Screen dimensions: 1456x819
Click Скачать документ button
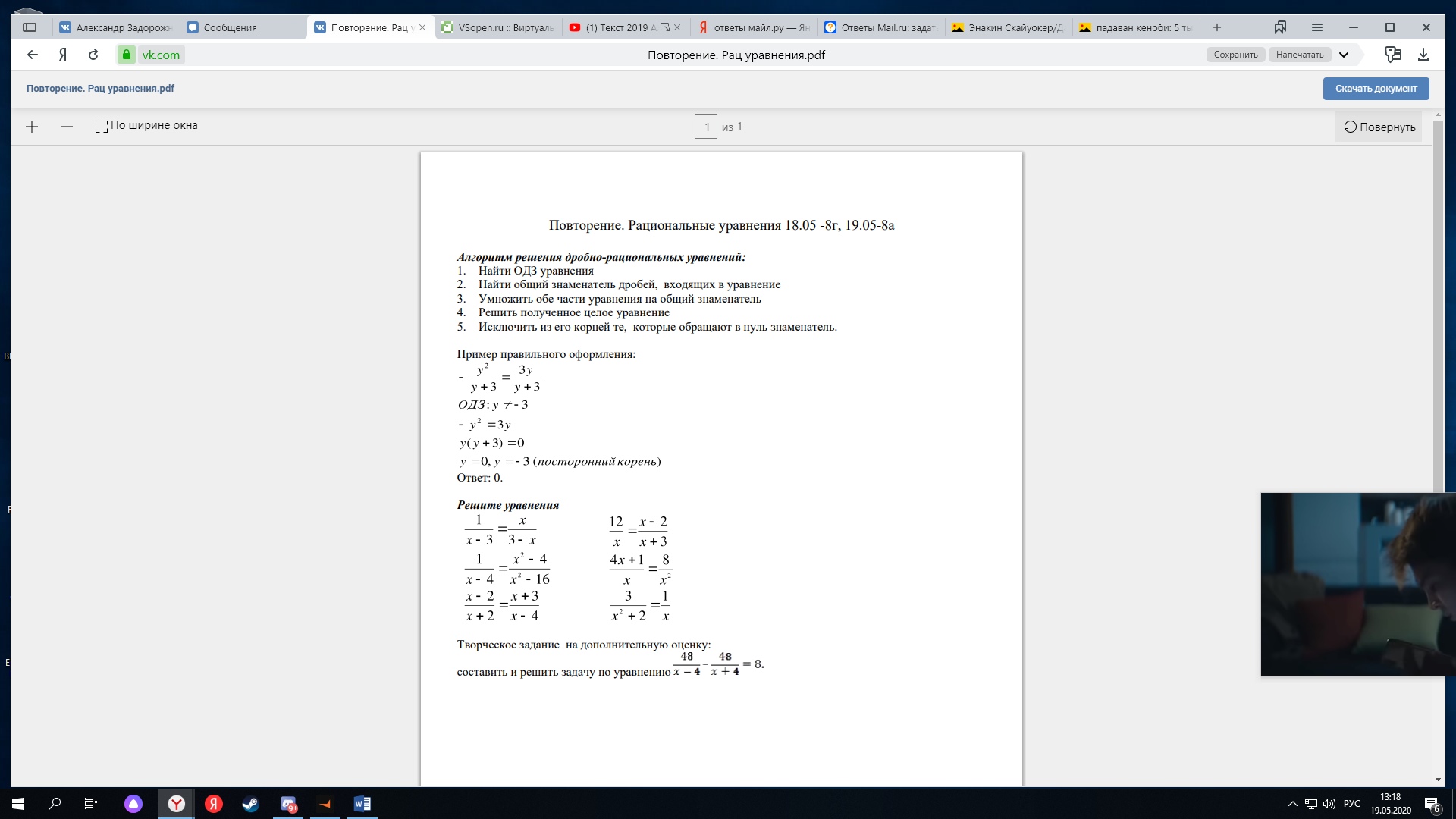pyautogui.click(x=1376, y=89)
